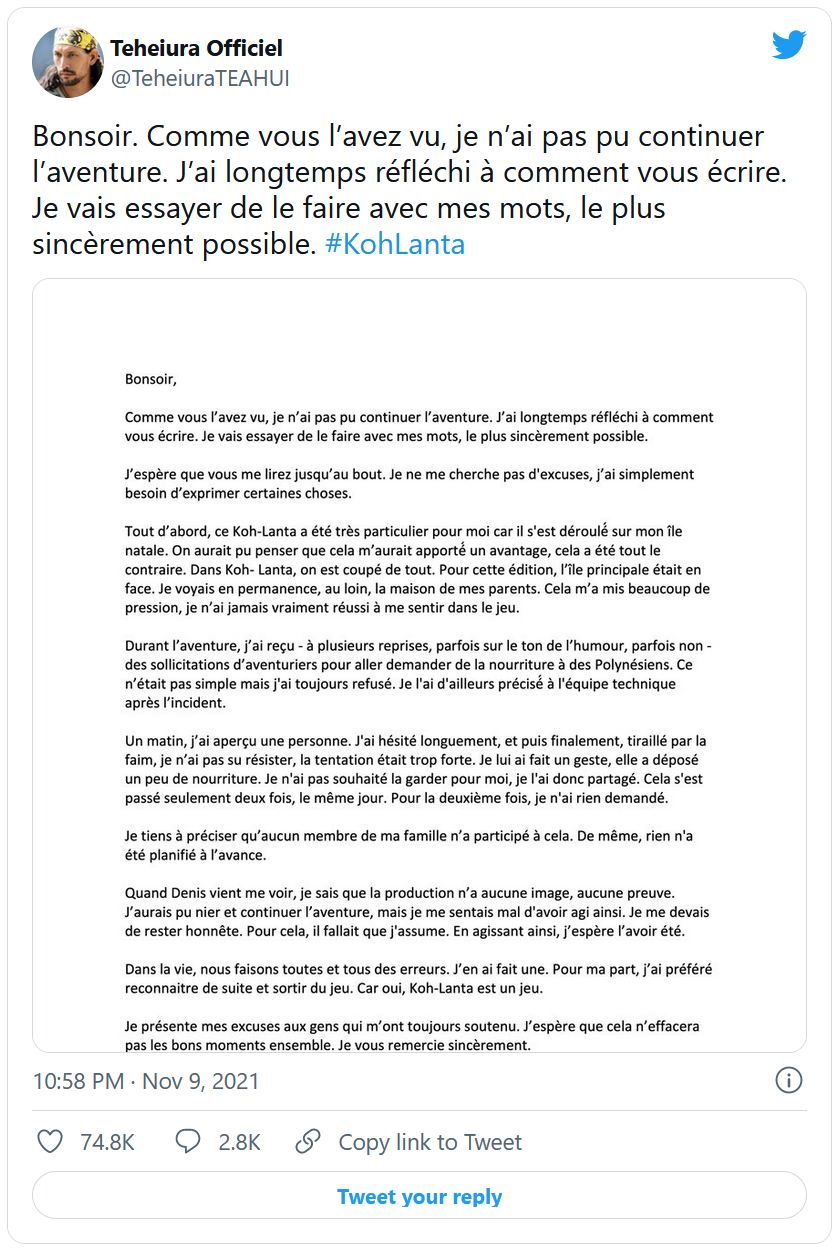Like the tweet with the heart icon
The image size is (839, 1252).
pyautogui.click(x=50, y=1141)
